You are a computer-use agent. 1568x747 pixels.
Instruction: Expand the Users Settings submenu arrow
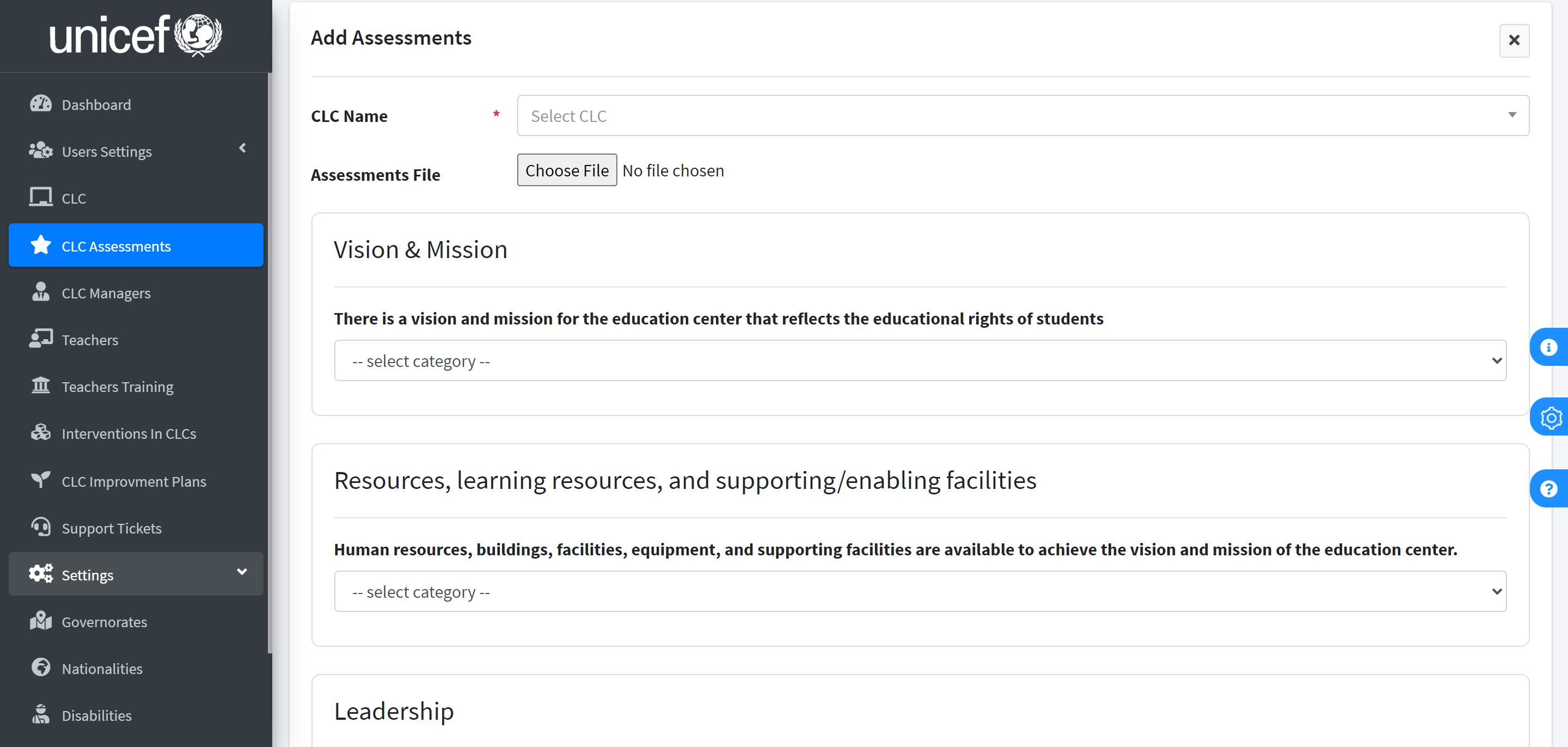pos(242,148)
